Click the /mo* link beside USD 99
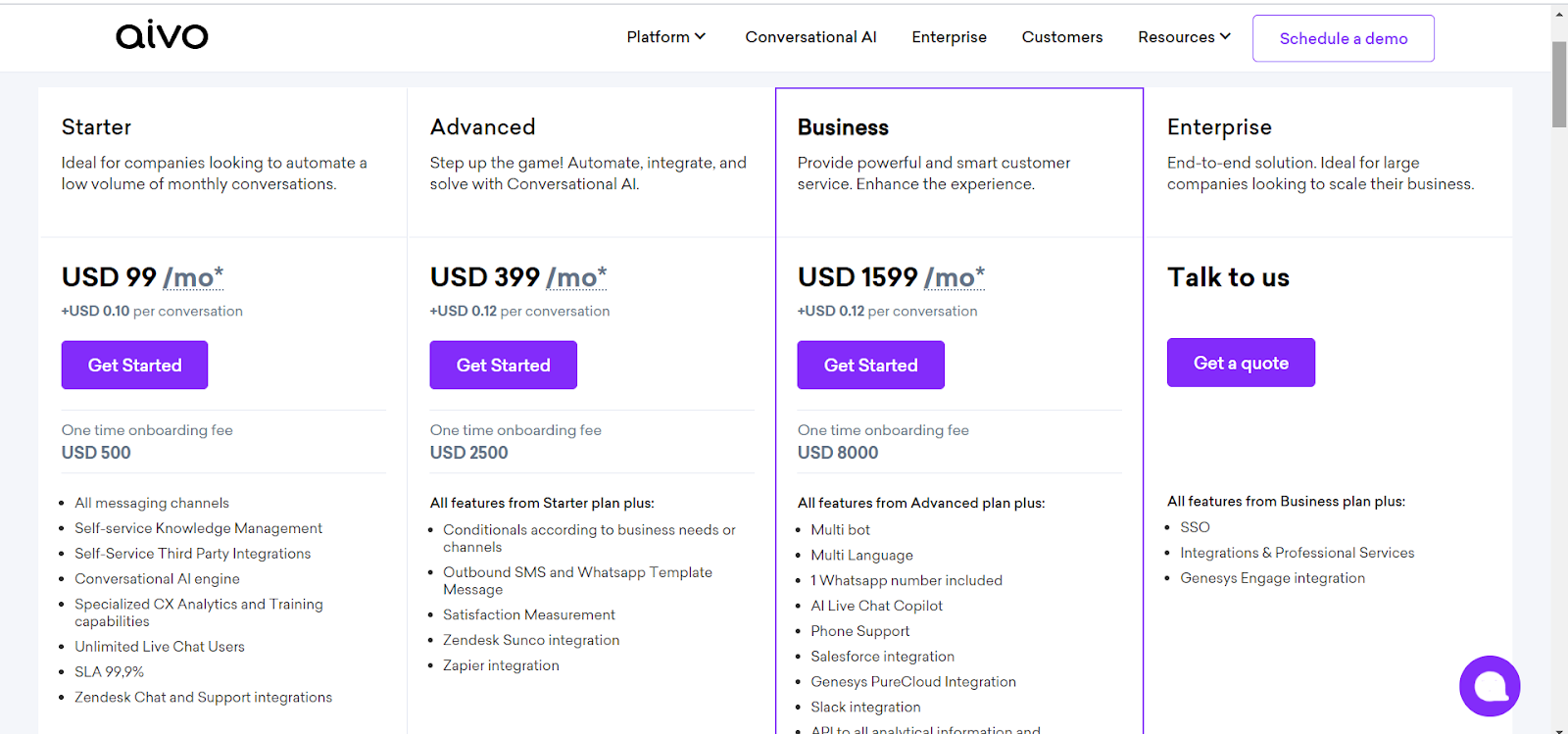1568x734 pixels. tap(193, 277)
